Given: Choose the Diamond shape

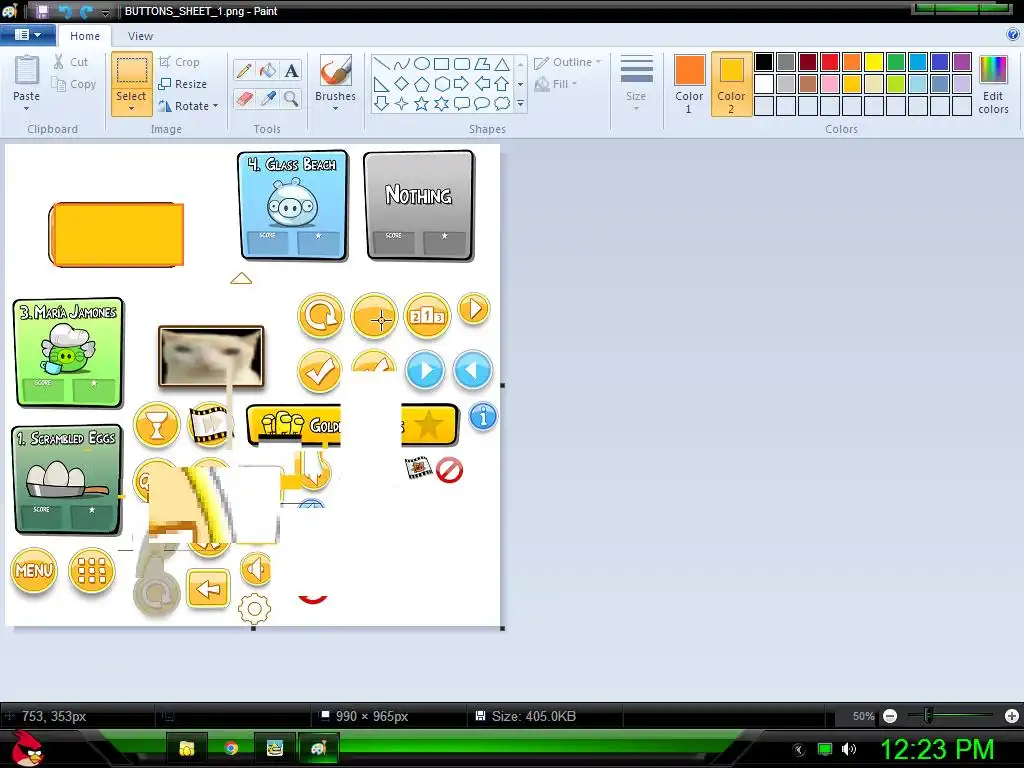Looking at the screenshot, I should (x=402, y=84).
